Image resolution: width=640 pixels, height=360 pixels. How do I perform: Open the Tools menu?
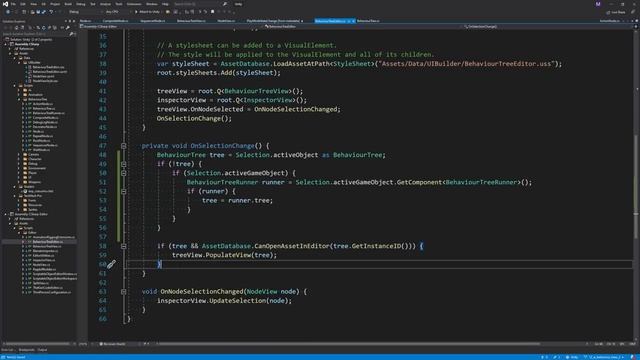coord(118,4)
